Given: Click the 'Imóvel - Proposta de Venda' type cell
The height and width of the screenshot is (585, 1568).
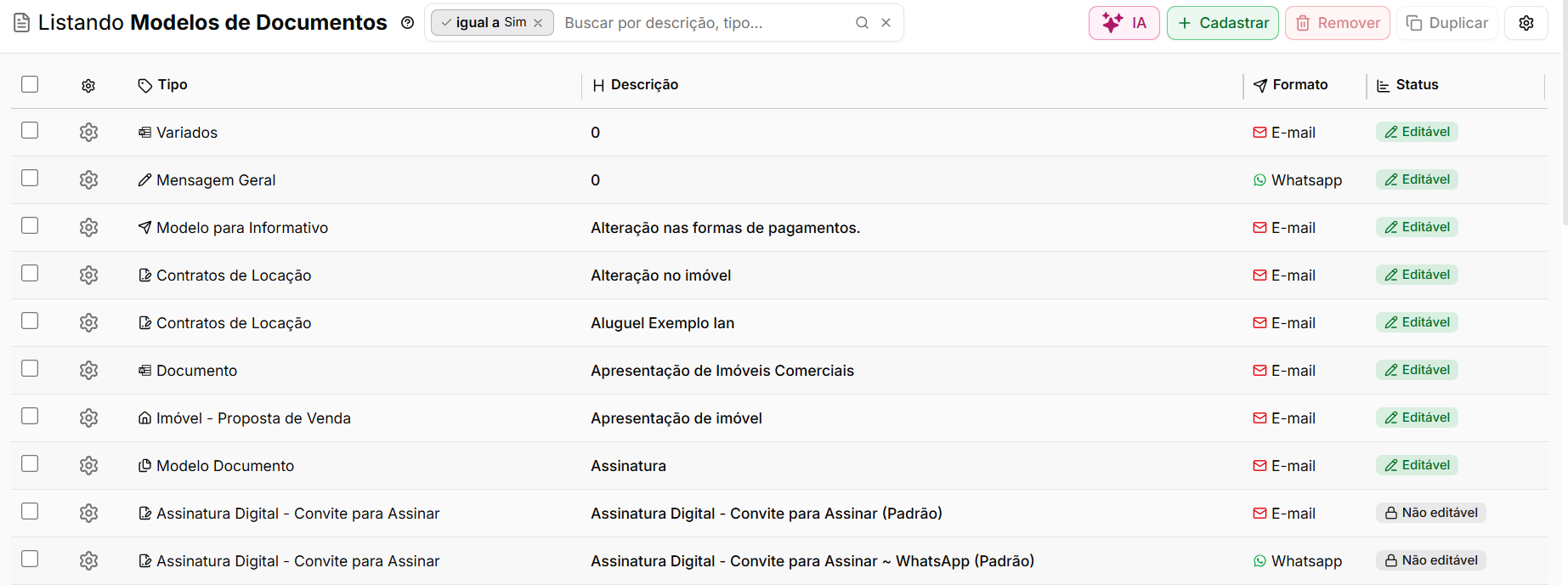Looking at the screenshot, I should point(245,418).
